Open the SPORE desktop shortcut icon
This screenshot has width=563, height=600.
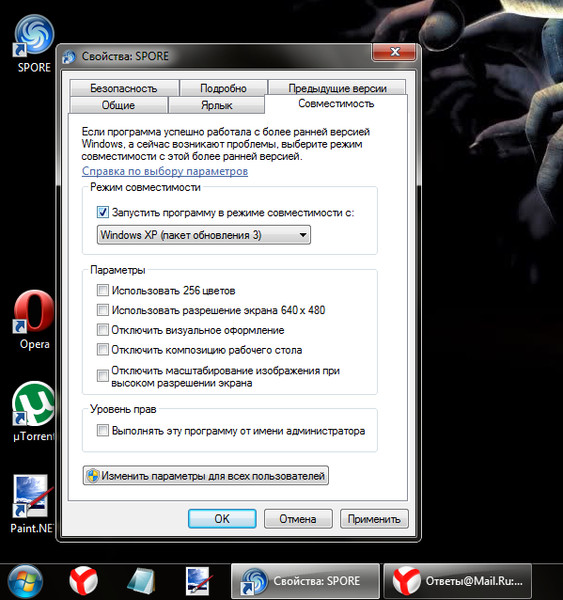pos(34,35)
